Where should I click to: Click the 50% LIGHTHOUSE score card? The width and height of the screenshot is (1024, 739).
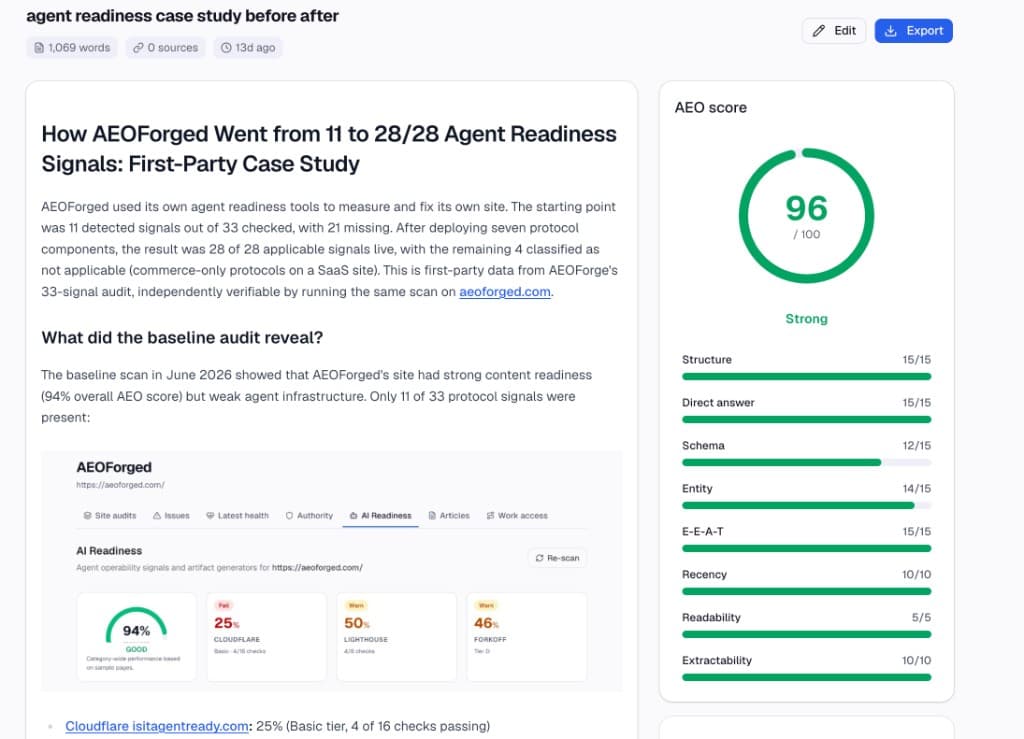[x=396, y=637]
